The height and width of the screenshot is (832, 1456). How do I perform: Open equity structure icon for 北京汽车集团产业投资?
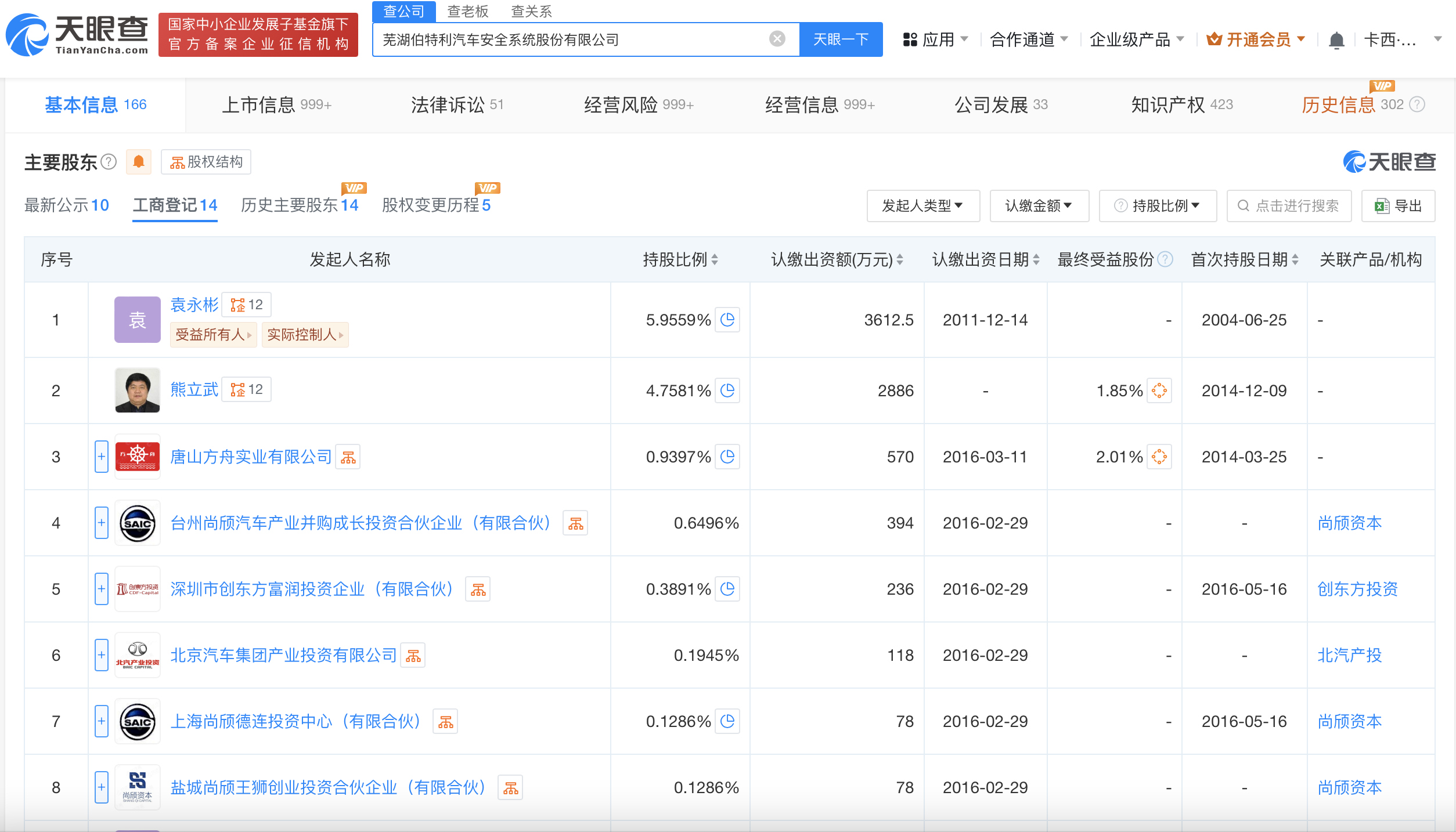pos(413,656)
